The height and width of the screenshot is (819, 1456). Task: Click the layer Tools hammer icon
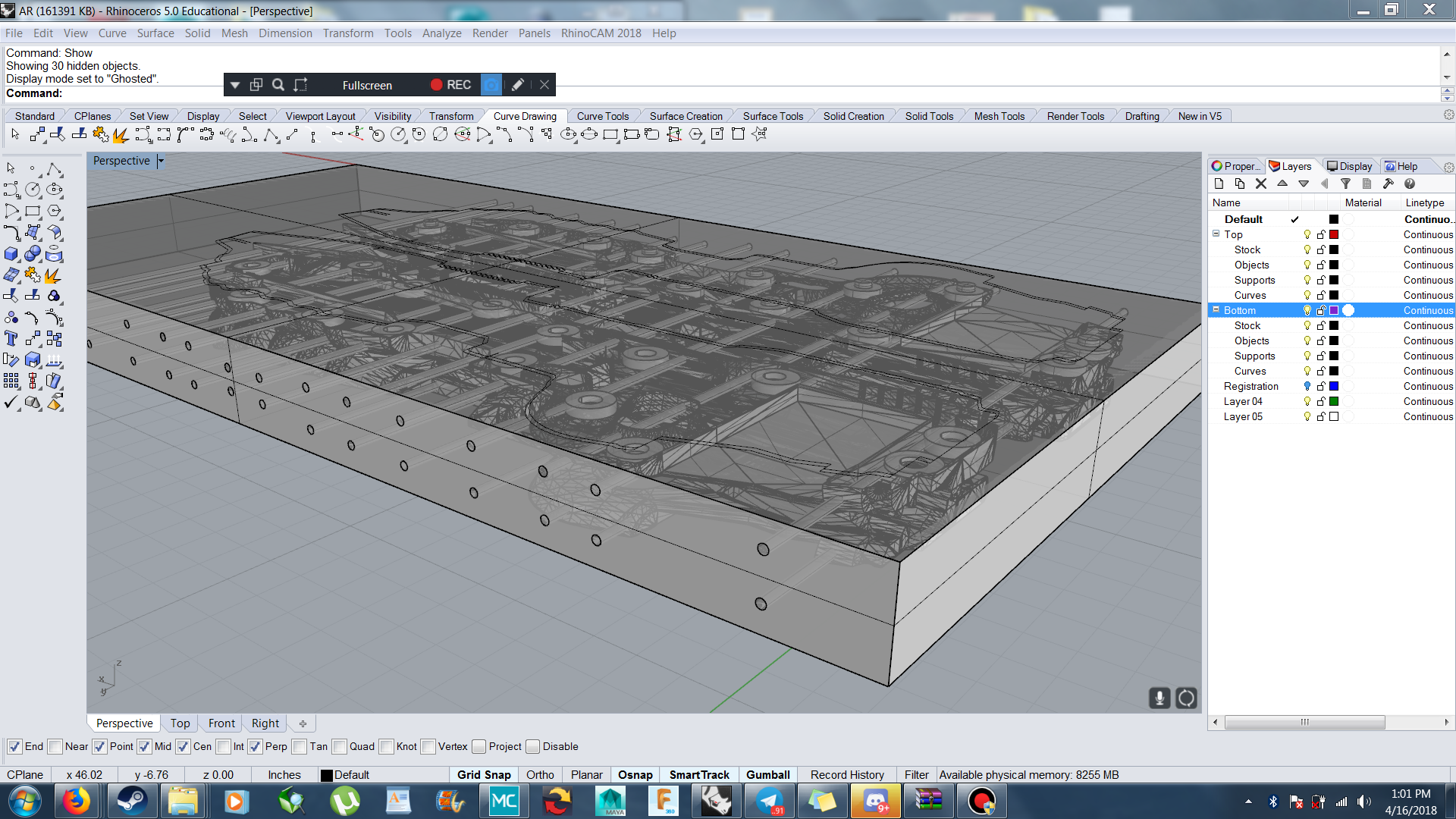(x=1388, y=184)
